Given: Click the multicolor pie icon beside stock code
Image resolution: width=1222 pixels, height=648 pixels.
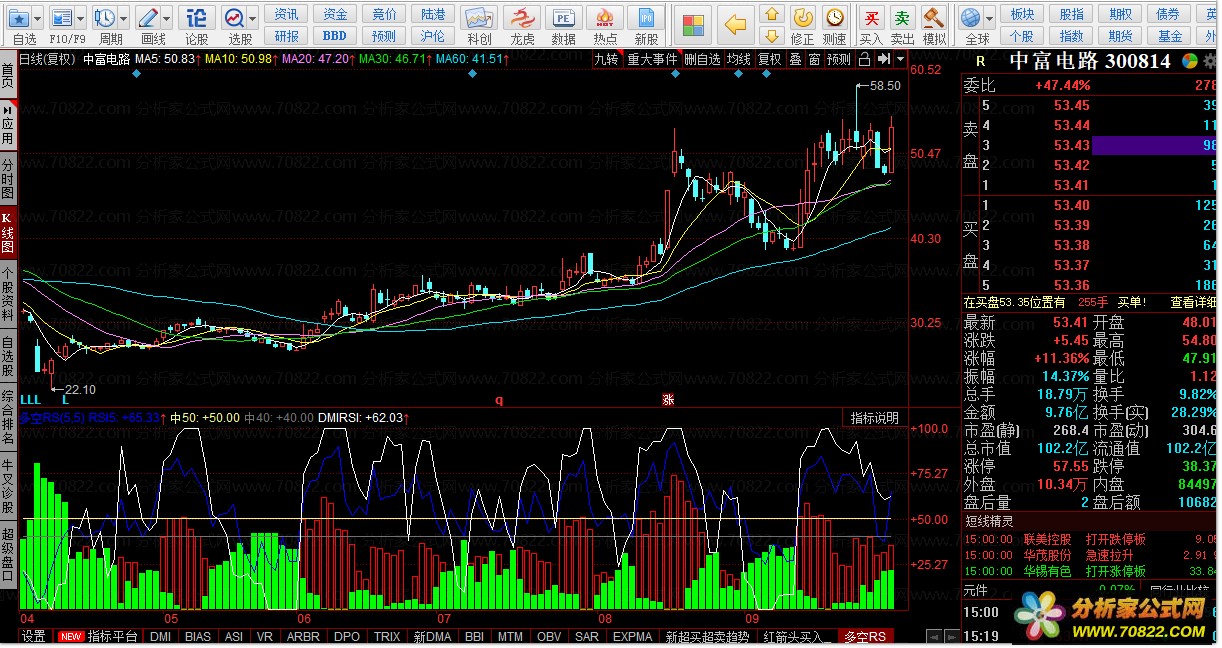Looking at the screenshot, I should click(x=1189, y=61).
